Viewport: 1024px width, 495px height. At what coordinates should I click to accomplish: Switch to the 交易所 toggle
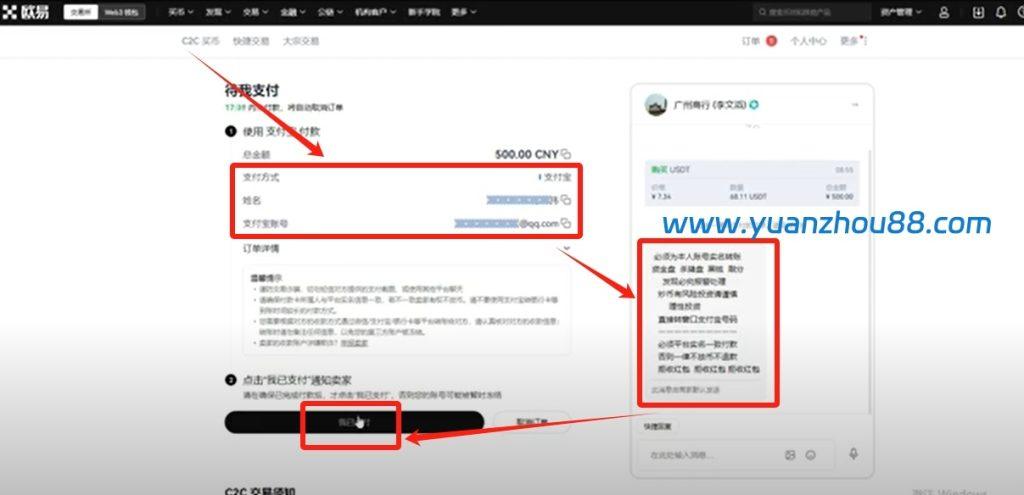(x=81, y=12)
